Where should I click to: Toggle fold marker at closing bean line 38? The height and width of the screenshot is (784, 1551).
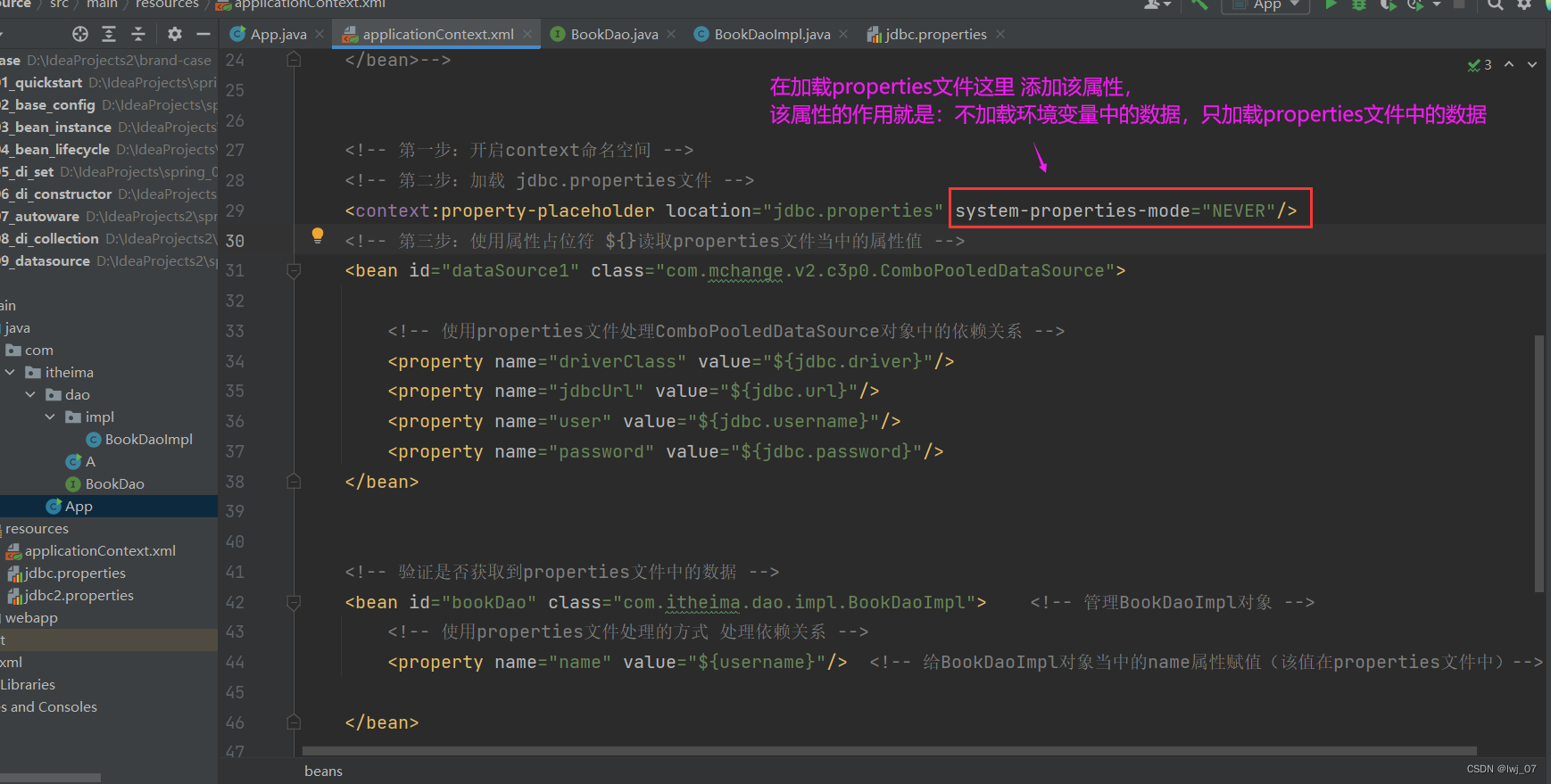pyautogui.click(x=294, y=482)
